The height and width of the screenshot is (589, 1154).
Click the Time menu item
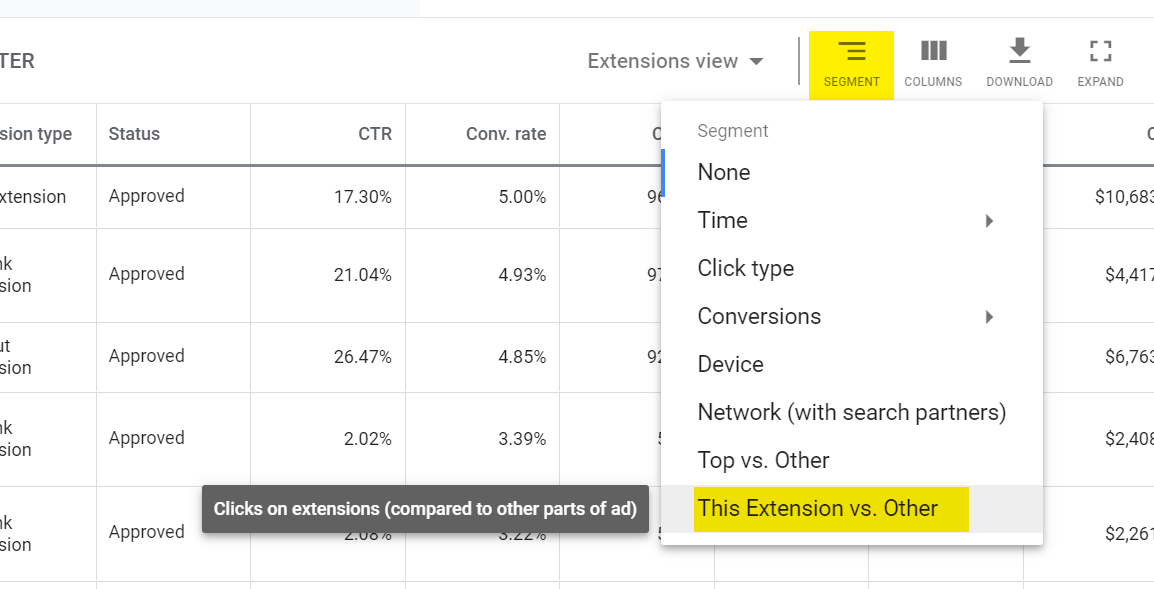tap(722, 220)
